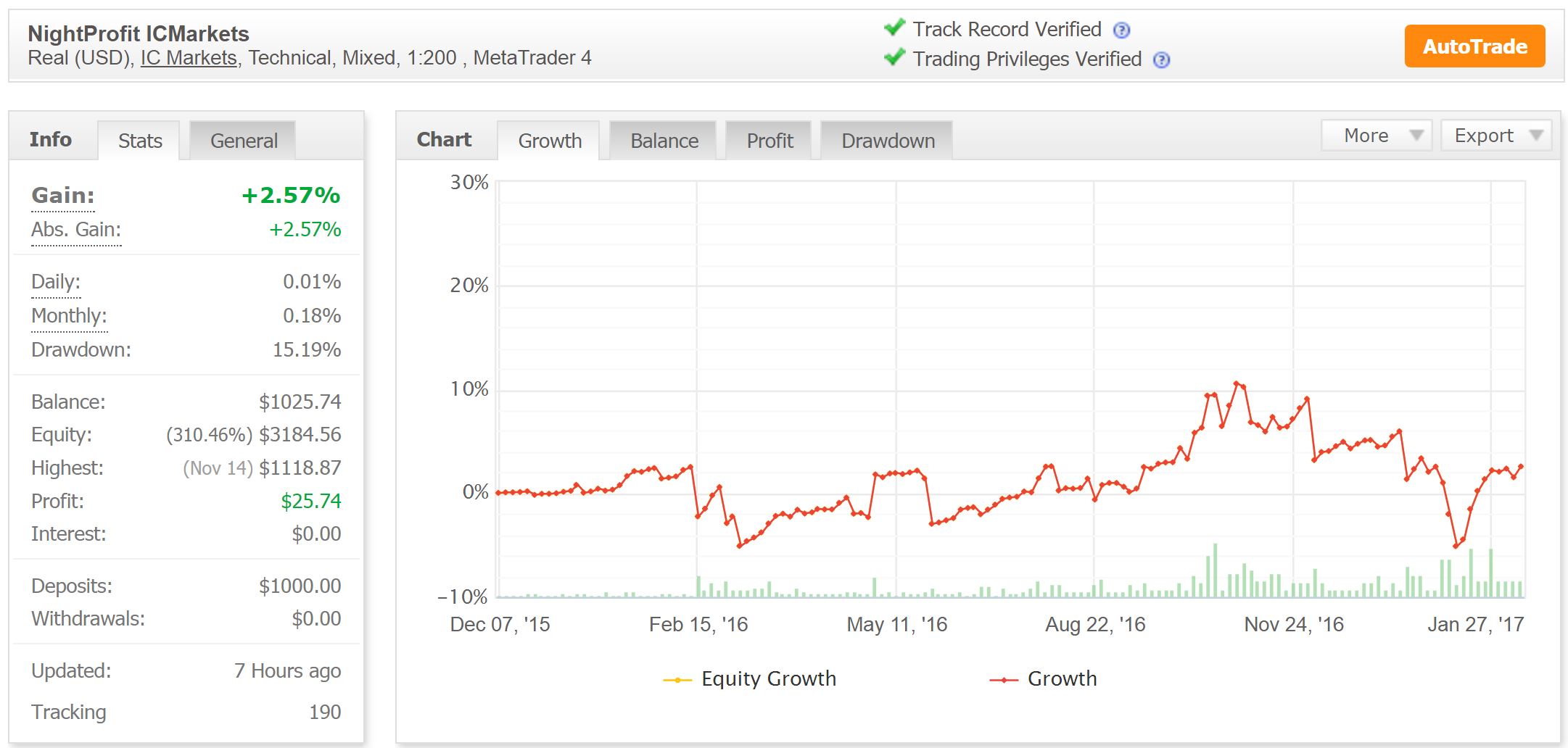
Task: Click the gain value +2.57% in bold
Action: click(x=291, y=196)
